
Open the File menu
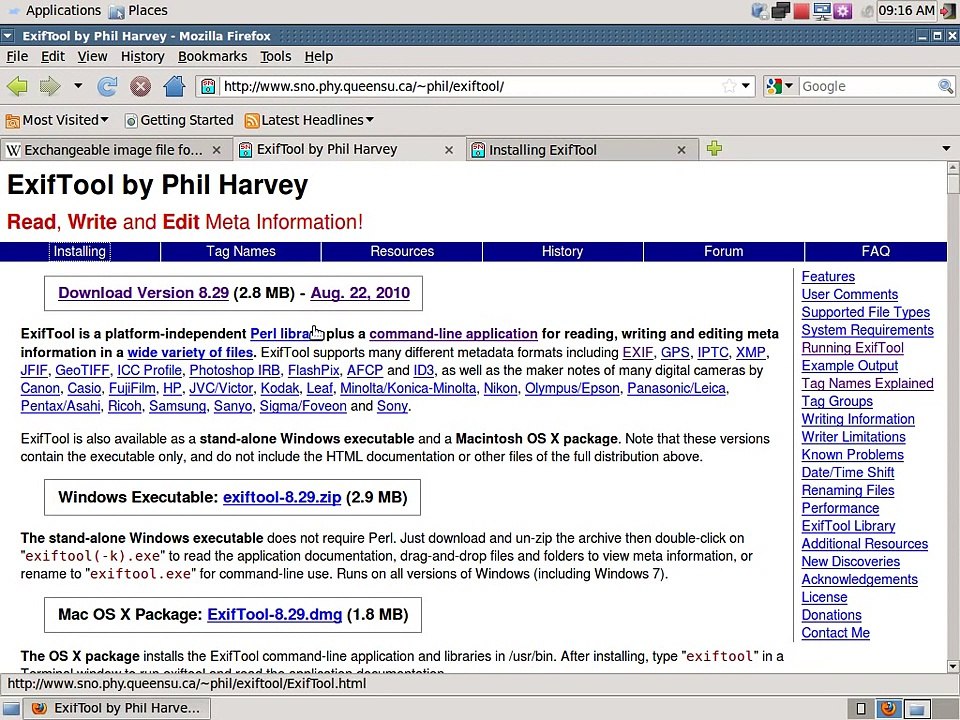(x=17, y=56)
